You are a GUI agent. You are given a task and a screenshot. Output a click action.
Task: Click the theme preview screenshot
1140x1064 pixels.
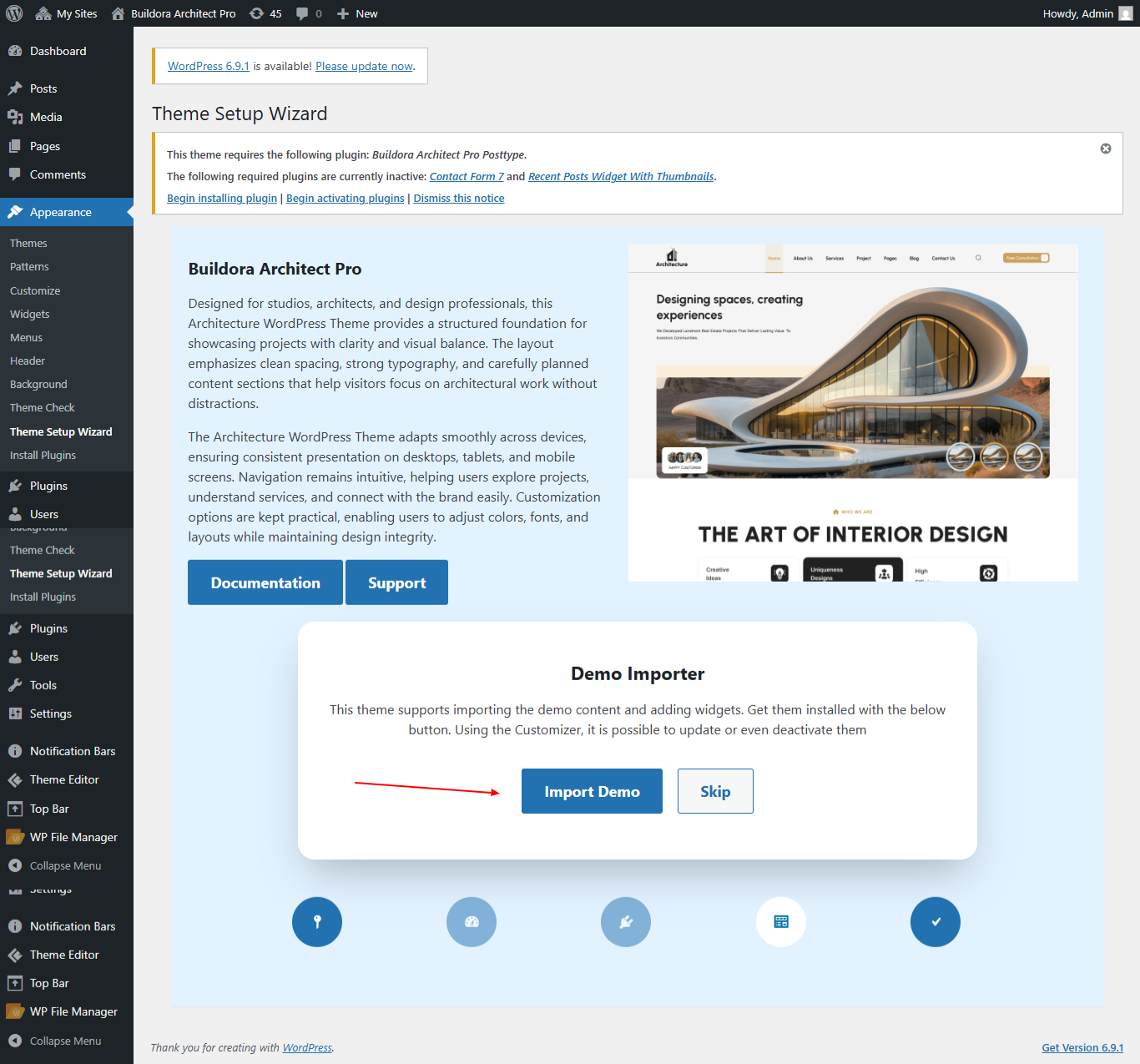tap(853, 412)
